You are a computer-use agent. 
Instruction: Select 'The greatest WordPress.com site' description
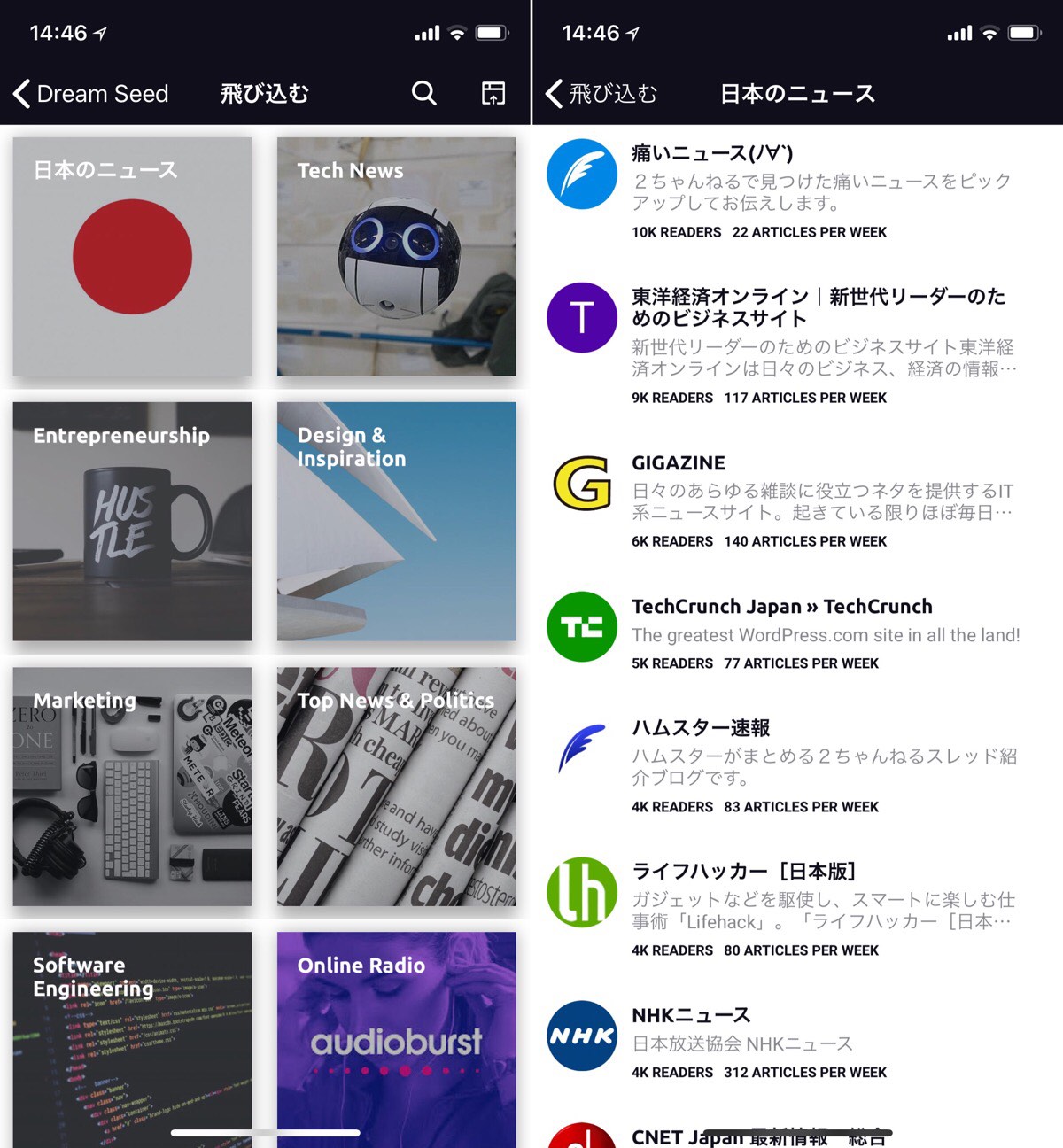[x=826, y=635]
